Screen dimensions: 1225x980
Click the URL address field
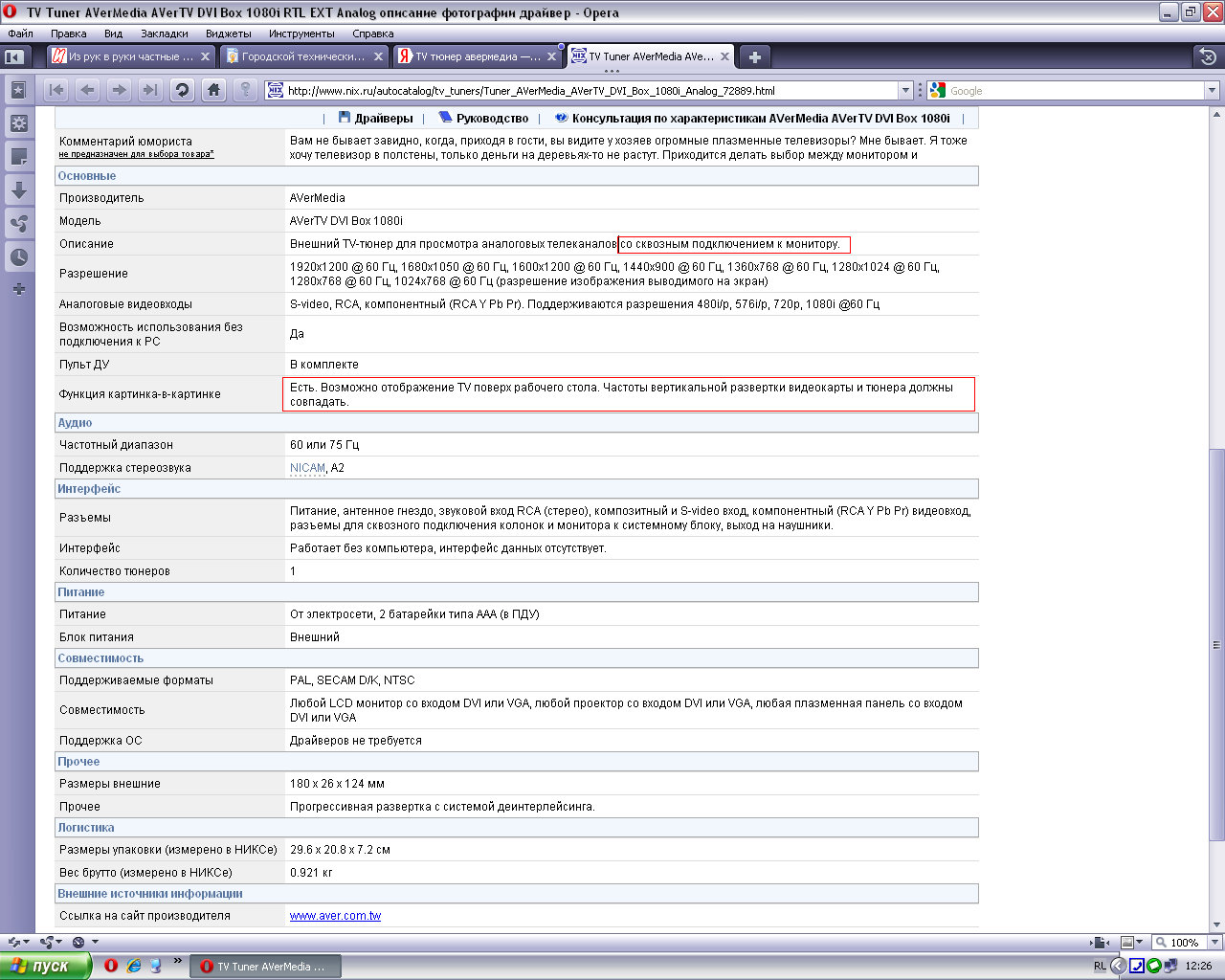coord(590,91)
